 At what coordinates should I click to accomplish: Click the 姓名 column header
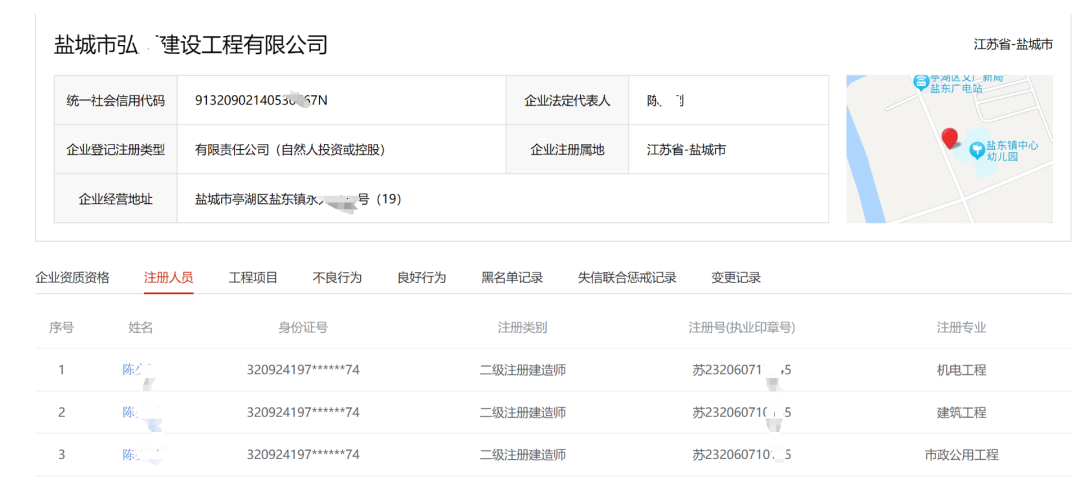pos(141,328)
